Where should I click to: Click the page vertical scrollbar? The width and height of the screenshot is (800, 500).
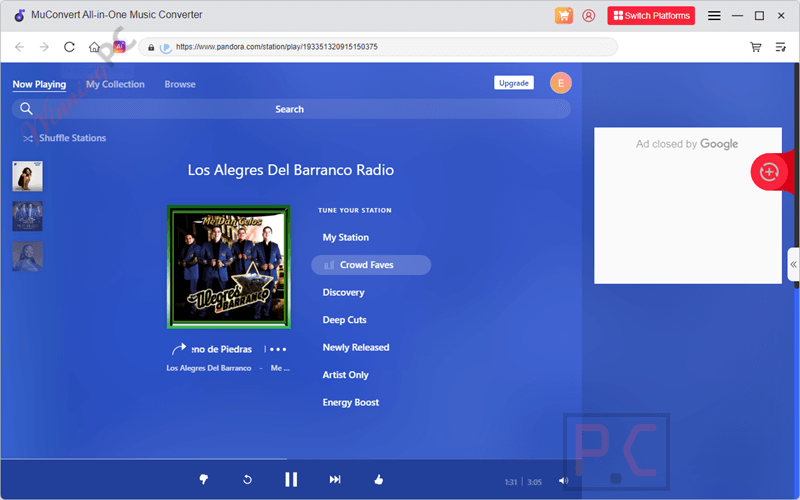(x=796, y=176)
